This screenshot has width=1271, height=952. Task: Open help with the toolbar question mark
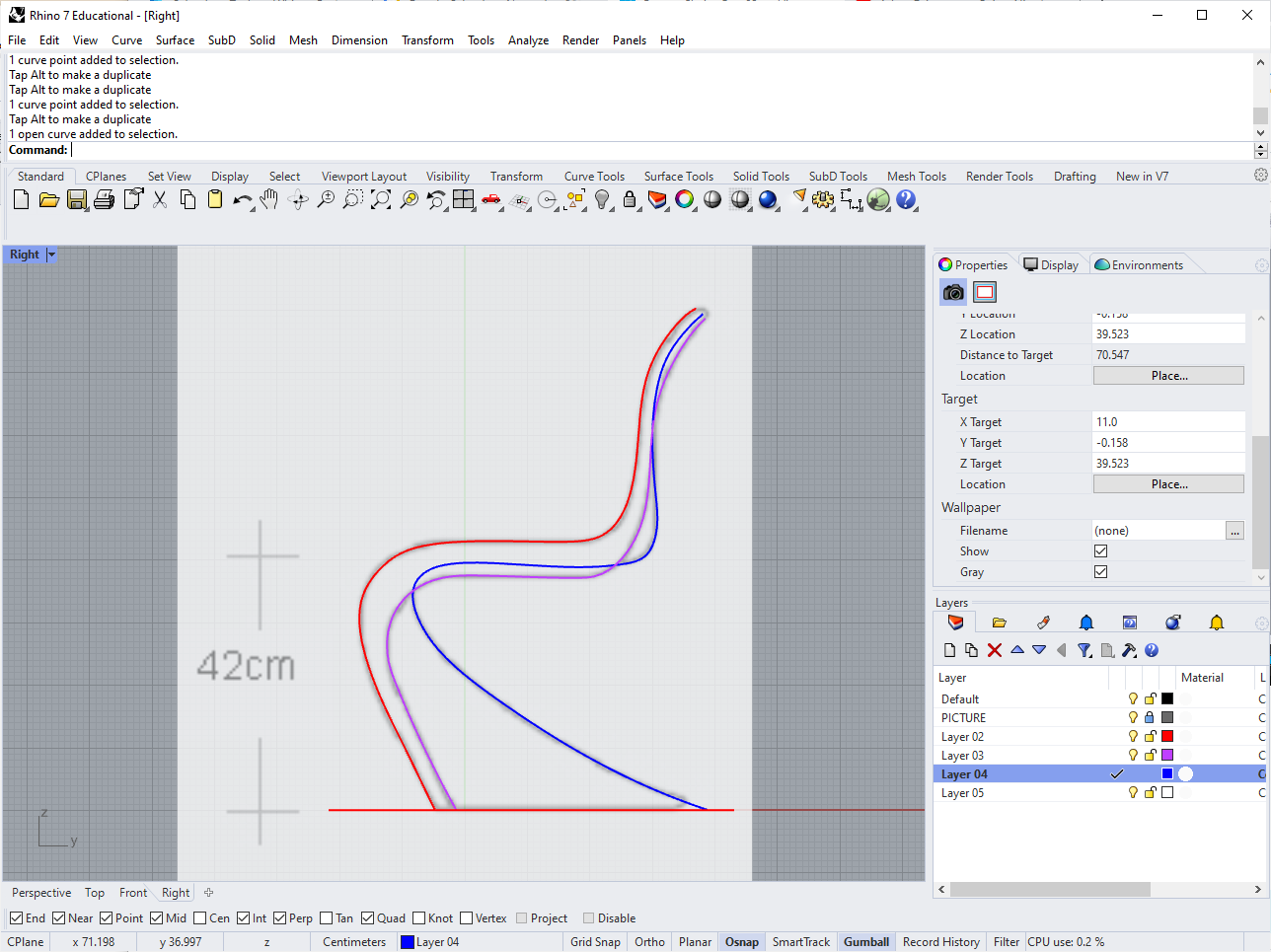click(906, 200)
